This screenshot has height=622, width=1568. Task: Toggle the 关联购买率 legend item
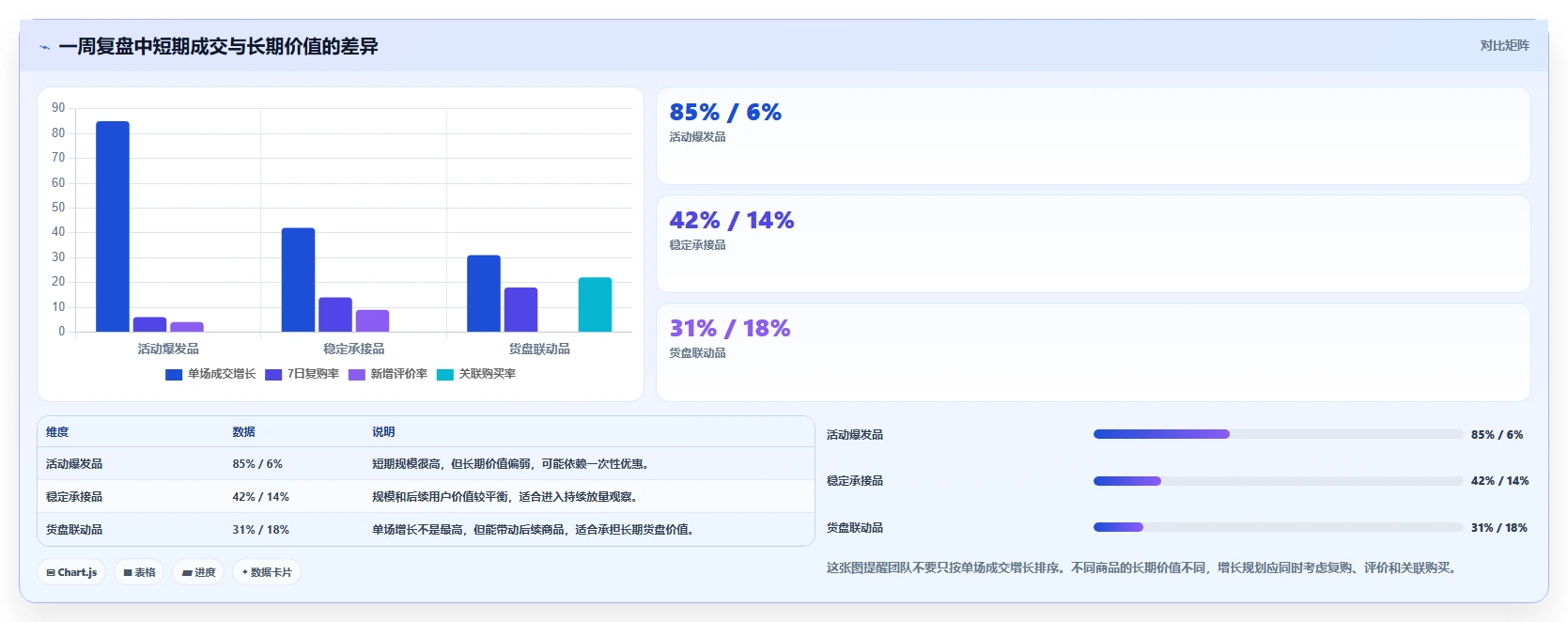[476, 374]
